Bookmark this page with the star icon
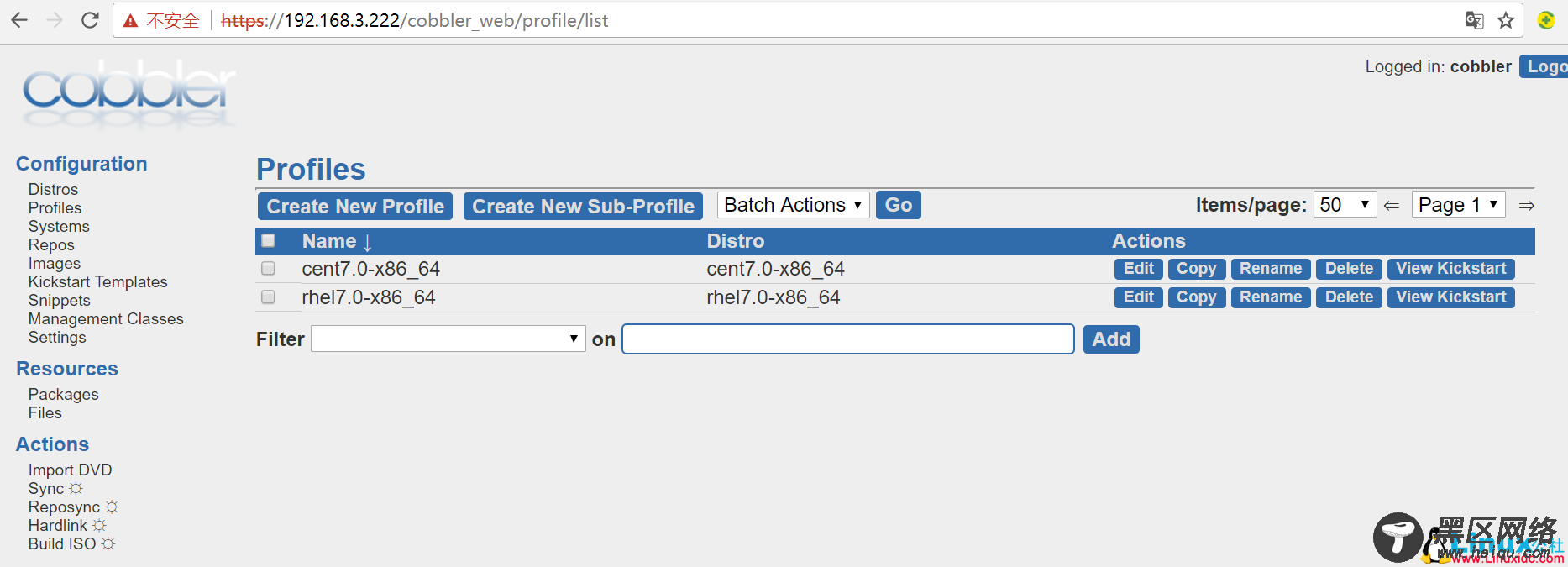Screen dimensions: 1568x567 point(1506,20)
